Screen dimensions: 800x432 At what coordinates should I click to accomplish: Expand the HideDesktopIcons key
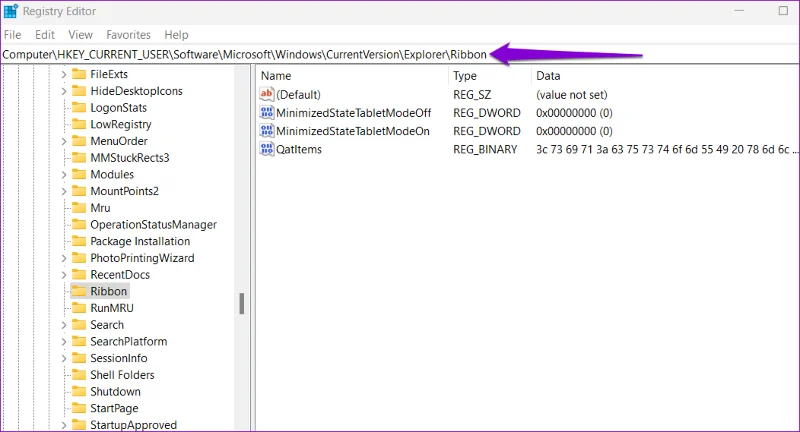point(64,91)
